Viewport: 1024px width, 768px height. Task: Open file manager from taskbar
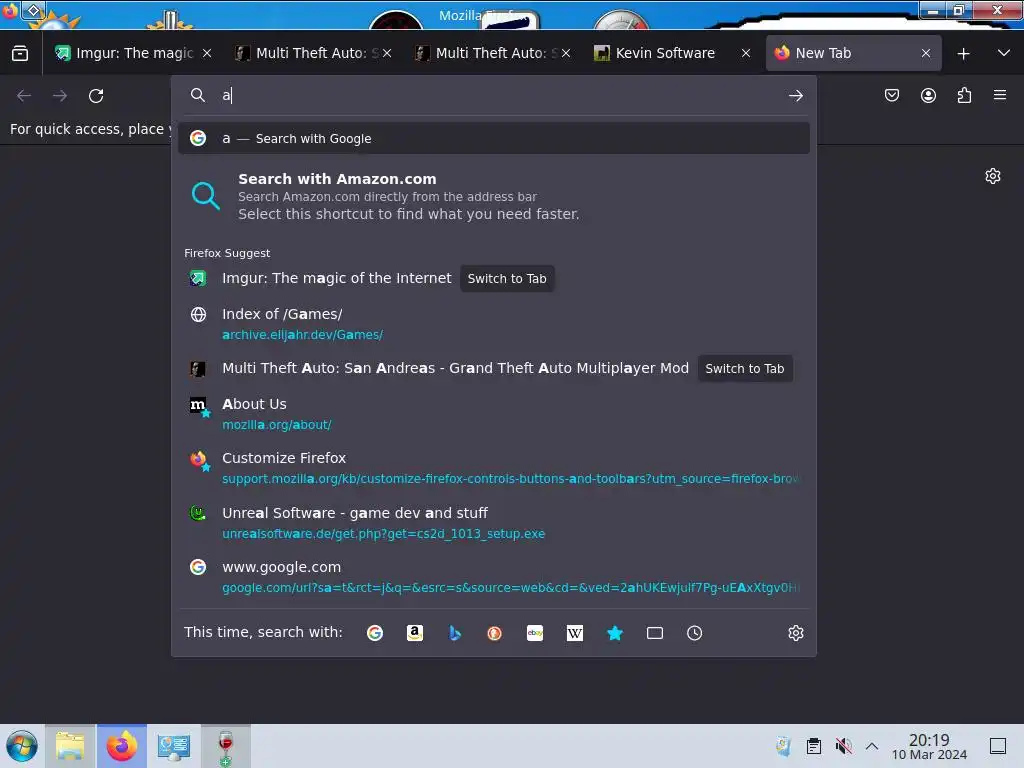coord(70,746)
